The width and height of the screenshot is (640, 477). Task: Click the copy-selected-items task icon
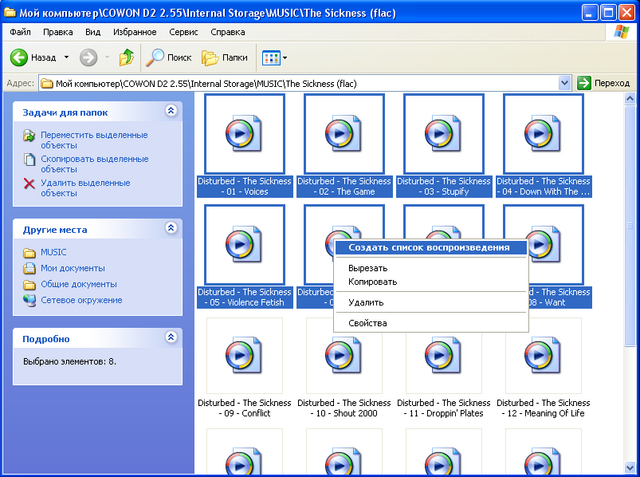tap(29, 160)
